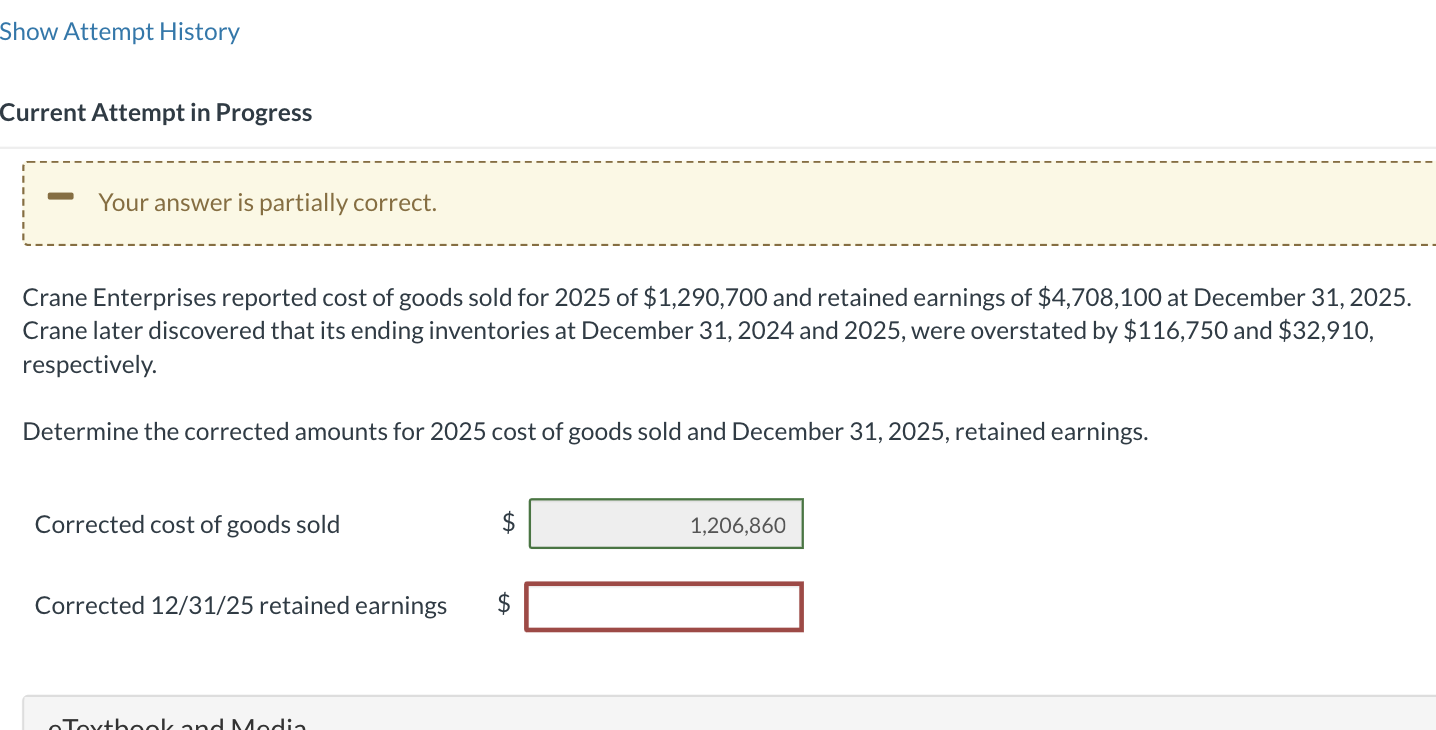Click the 'Corrected cost of goods sold' label
Screen dimensions: 1436x730
[187, 525]
